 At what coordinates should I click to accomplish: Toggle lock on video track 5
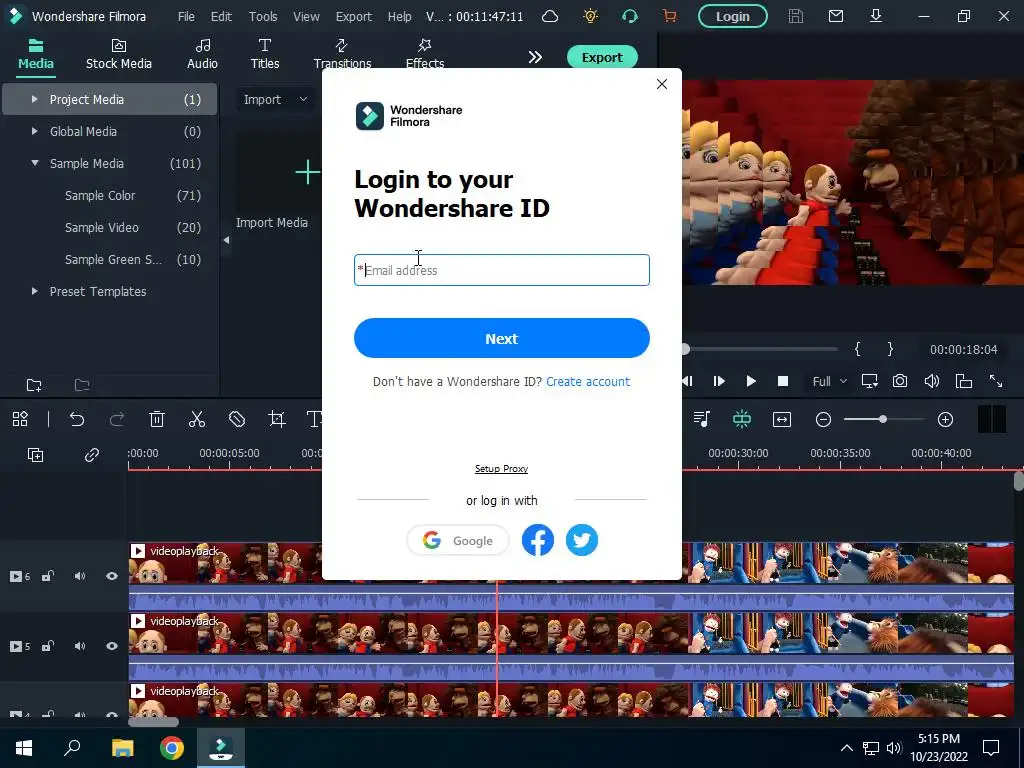(x=48, y=646)
